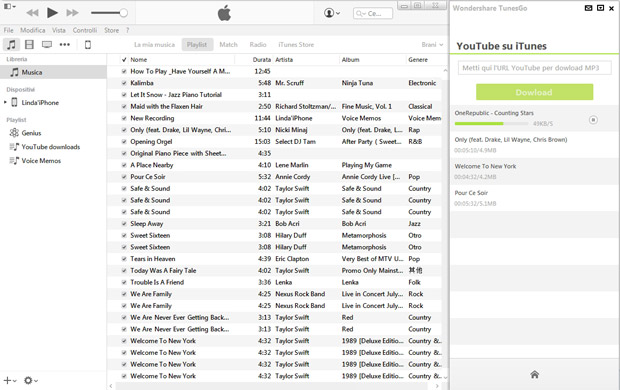Go to the Match tab
This screenshot has width=620, height=390.
coord(229,45)
